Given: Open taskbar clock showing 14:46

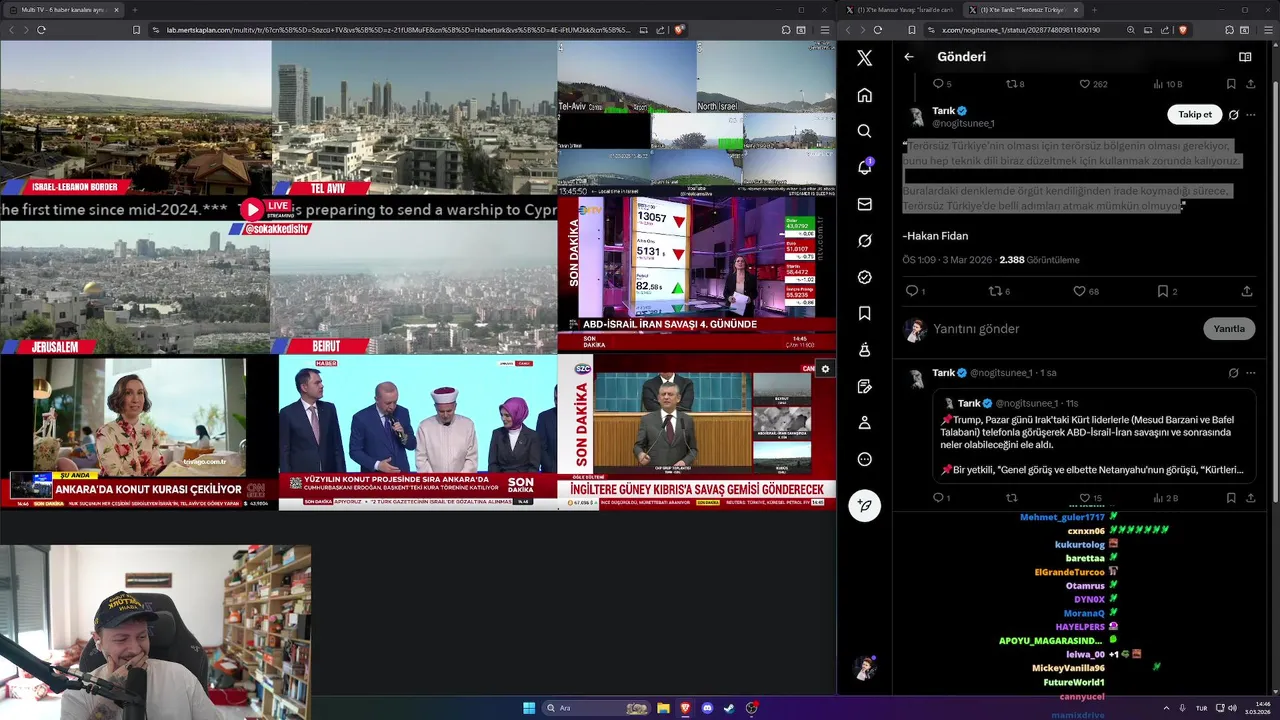Looking at the screenshot, I should click(1257, 708).
